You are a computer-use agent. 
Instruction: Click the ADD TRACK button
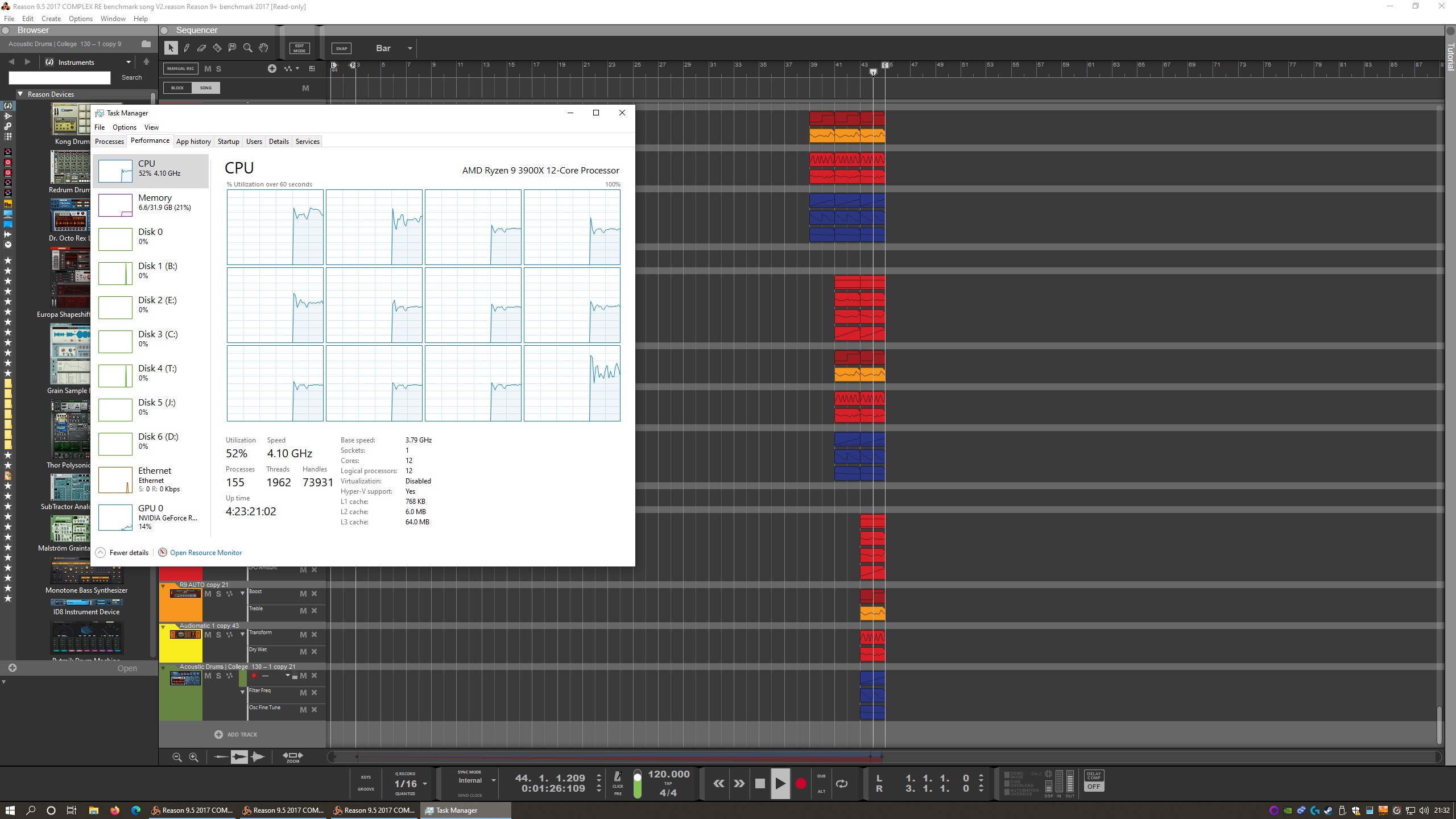tap(236, 735)
